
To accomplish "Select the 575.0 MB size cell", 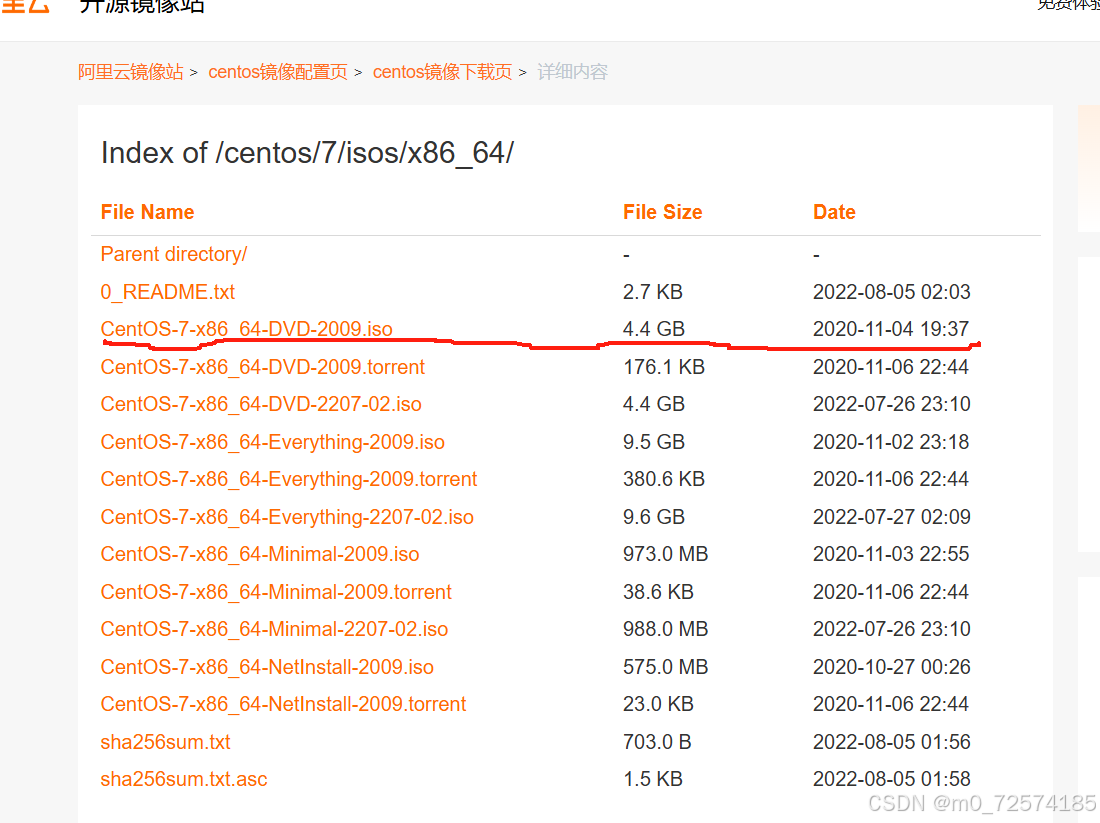I will pos(666,667).
